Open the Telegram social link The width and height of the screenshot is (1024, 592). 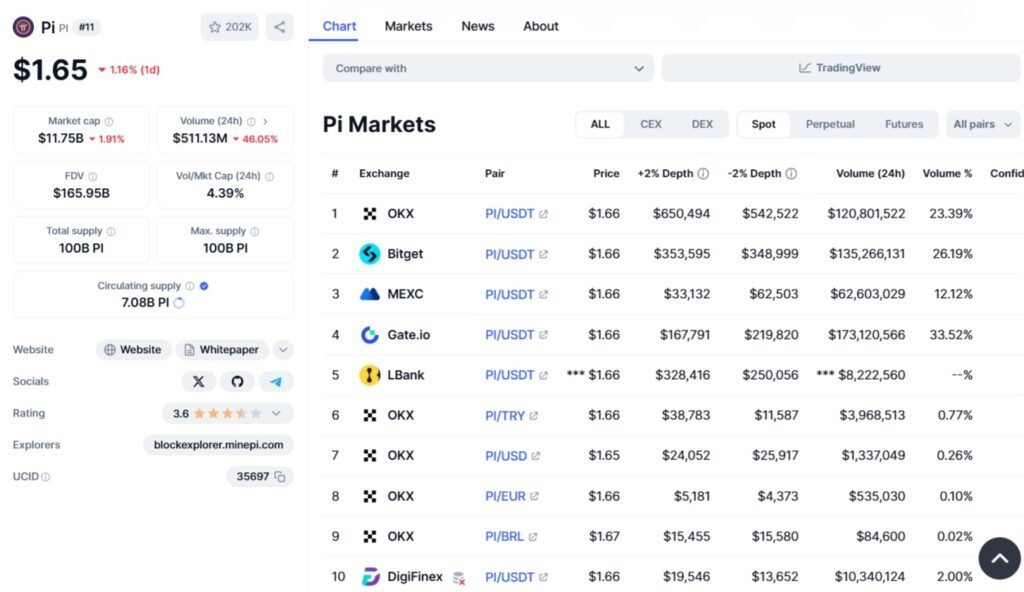point(276,382)
